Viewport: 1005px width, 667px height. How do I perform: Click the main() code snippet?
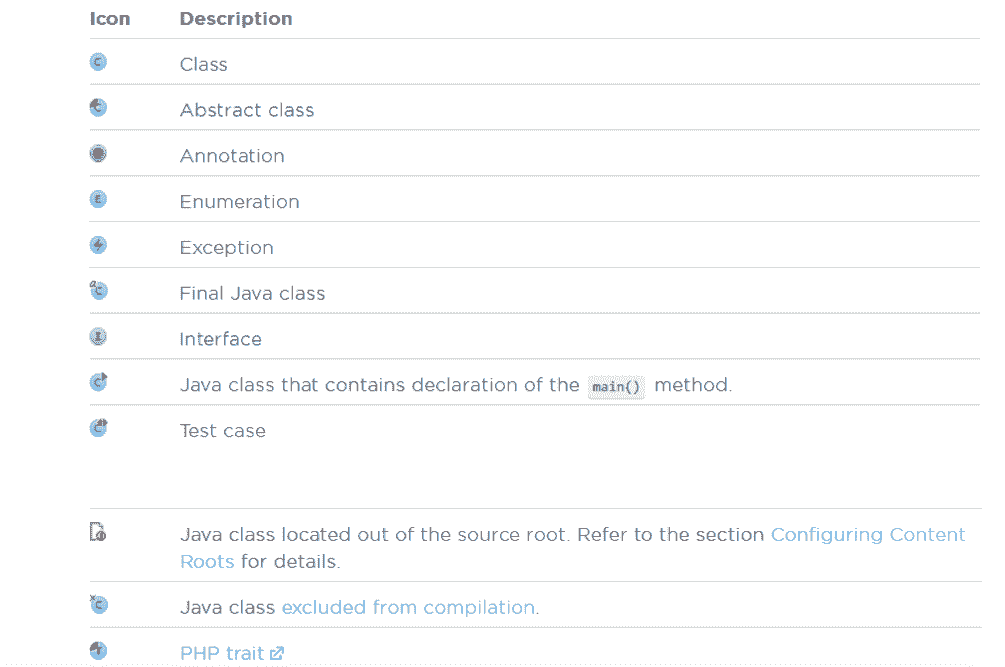pyautogui.click(x=616, y=387)
